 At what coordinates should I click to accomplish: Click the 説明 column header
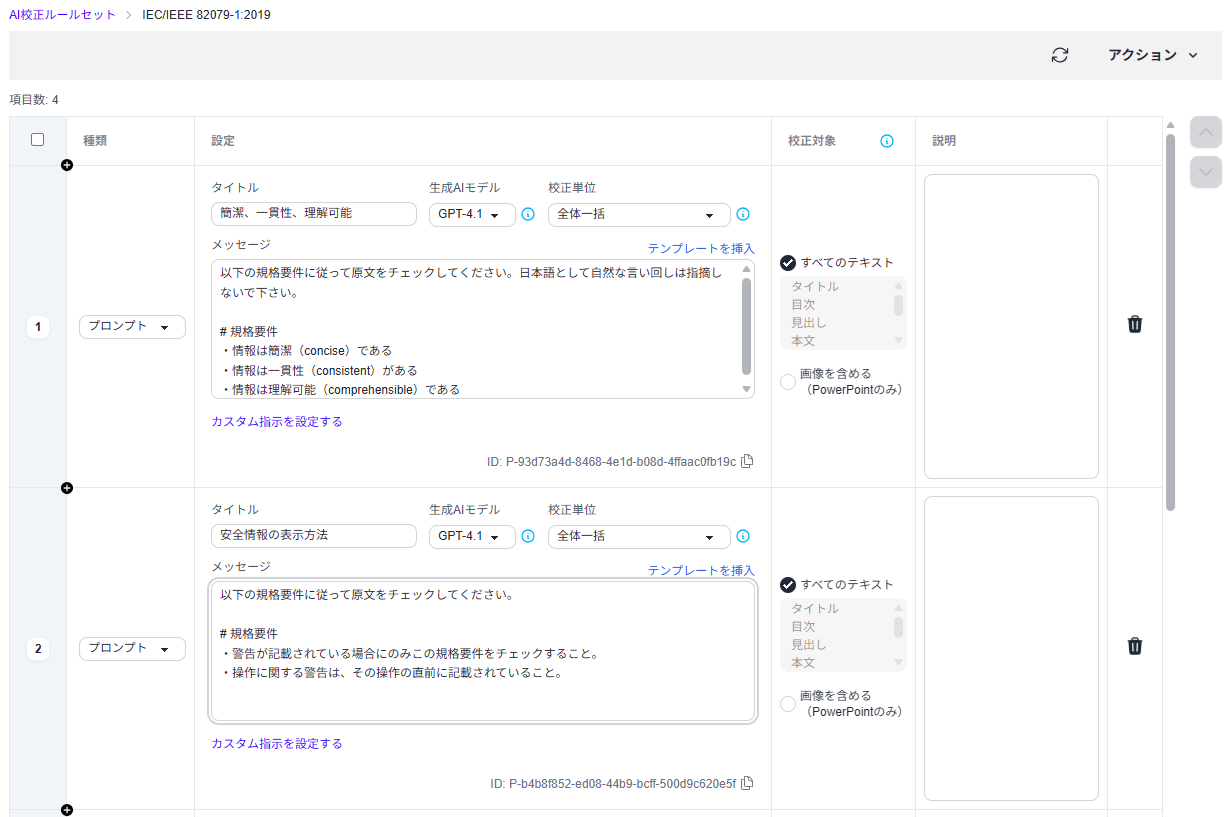tap(944, 141)
